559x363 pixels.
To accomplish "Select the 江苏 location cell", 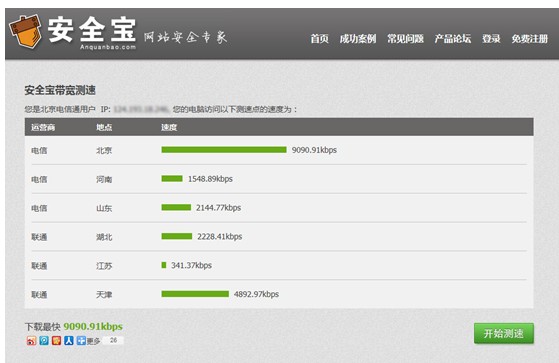I will click(x=104, y=266).
